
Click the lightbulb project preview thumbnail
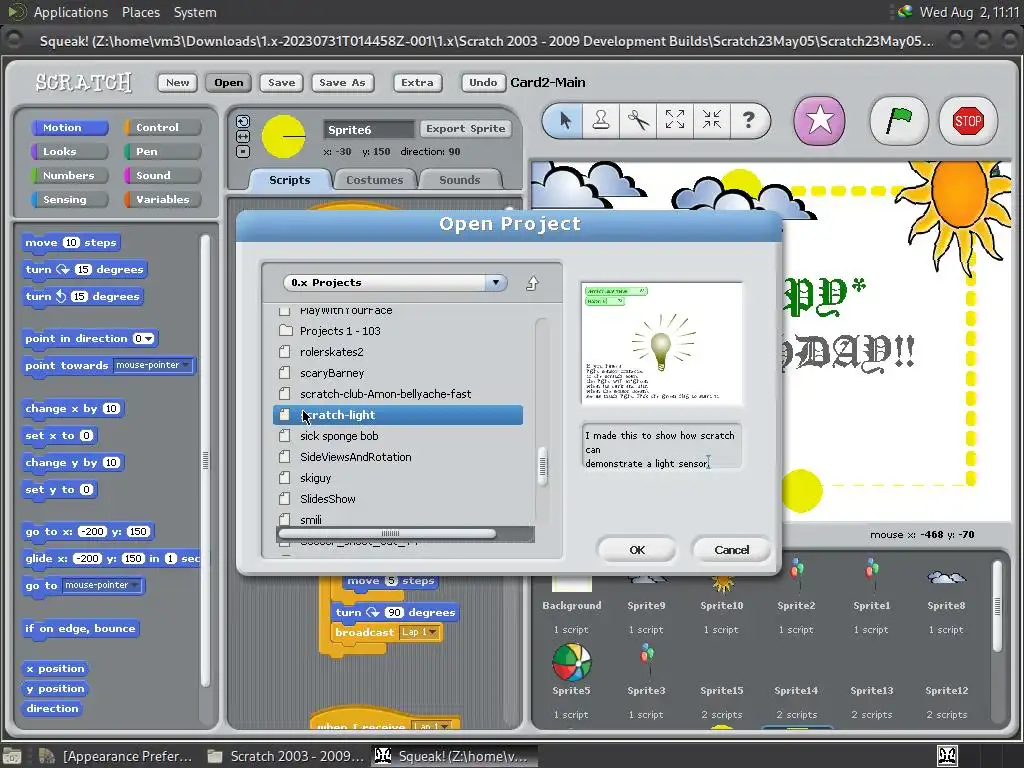coord(662,344)
